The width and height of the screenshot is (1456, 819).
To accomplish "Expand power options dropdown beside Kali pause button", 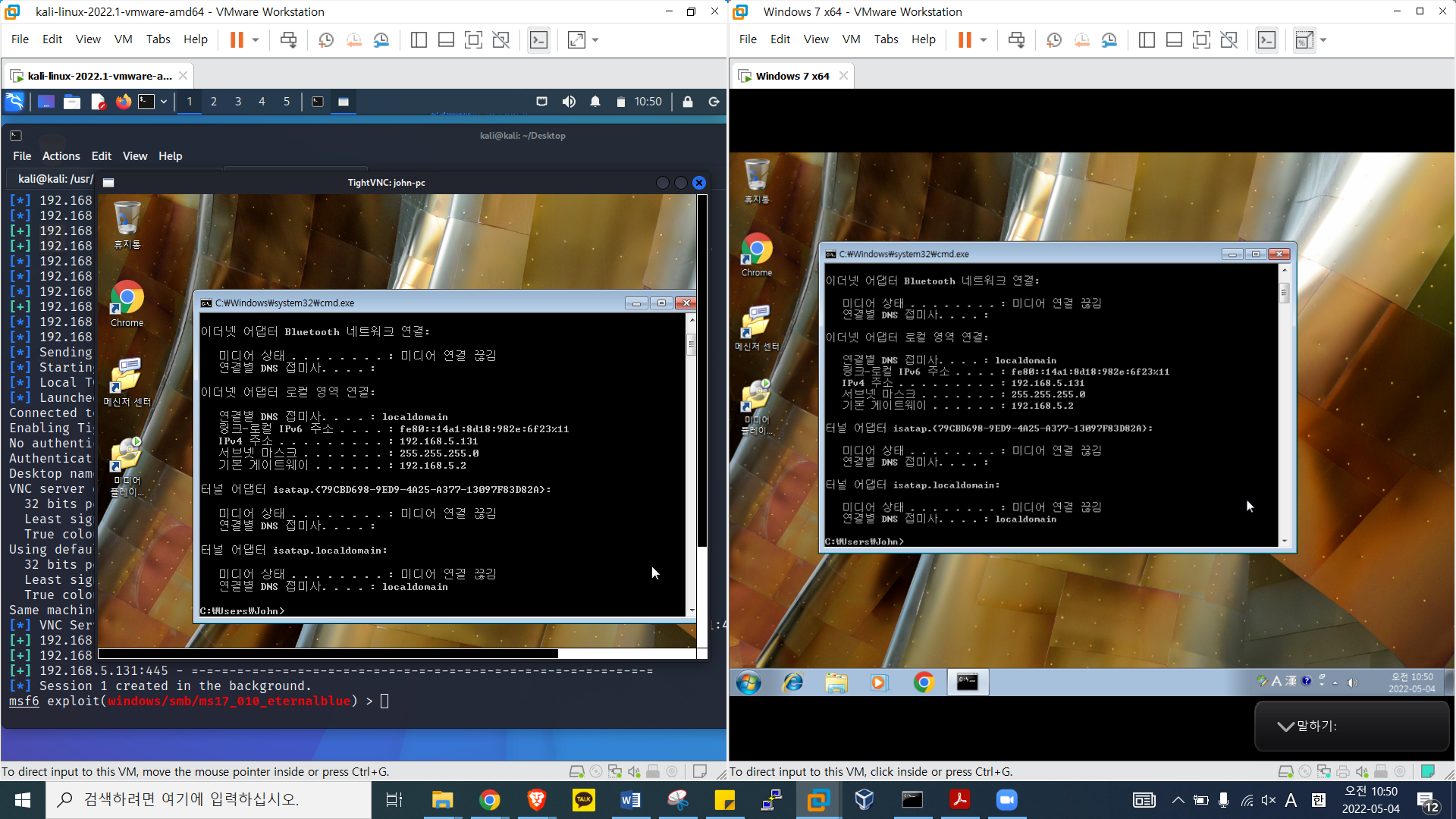I will coord(256,39).
